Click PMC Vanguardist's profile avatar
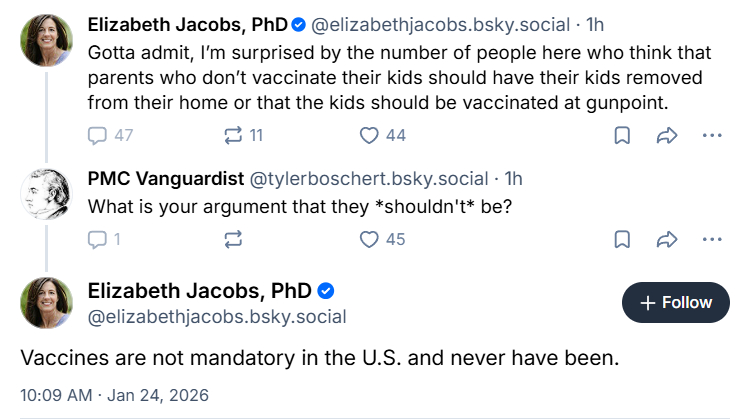 coord(46,194)
